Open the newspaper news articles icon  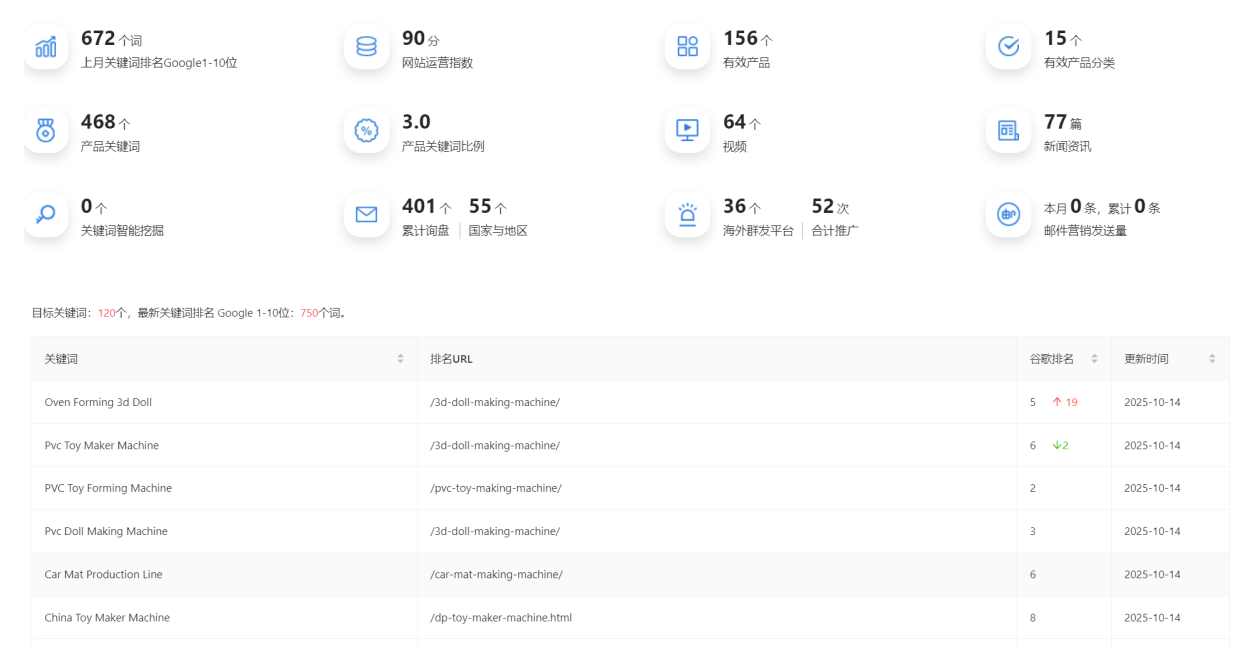pyautogui.click(x=1009, y=130)
